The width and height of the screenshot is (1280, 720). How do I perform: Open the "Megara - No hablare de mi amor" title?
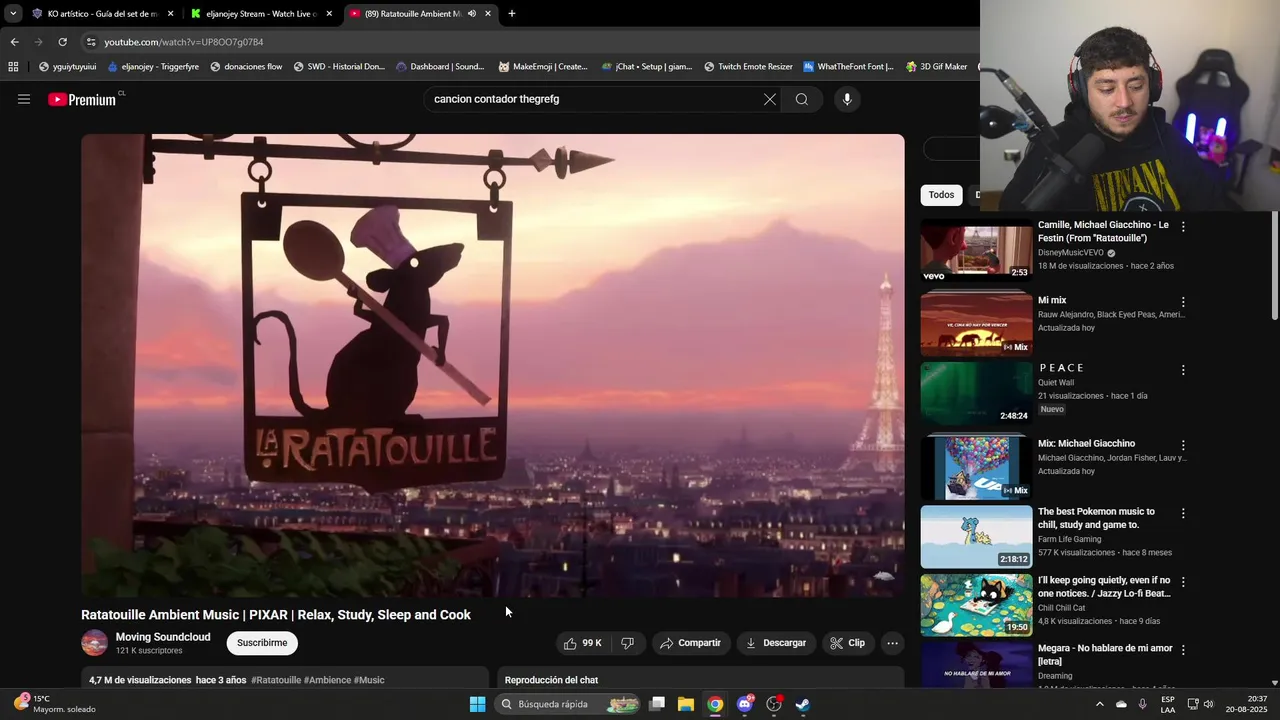(1105, 655)
